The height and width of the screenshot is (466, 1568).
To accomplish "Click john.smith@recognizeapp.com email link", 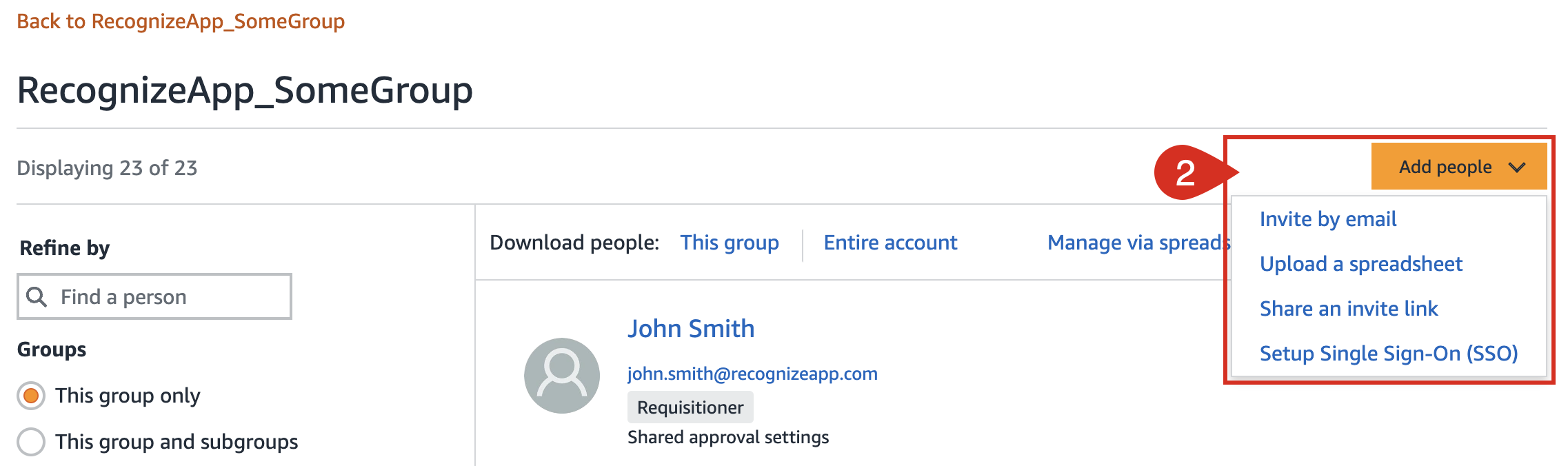I will [x=752, y=374].
